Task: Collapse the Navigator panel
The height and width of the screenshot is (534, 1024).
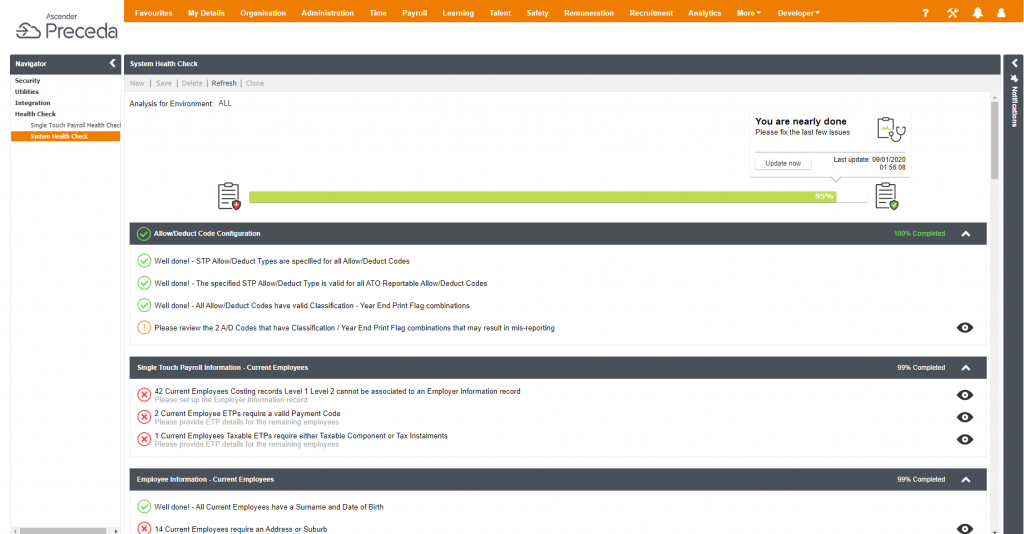Action: 112,63
